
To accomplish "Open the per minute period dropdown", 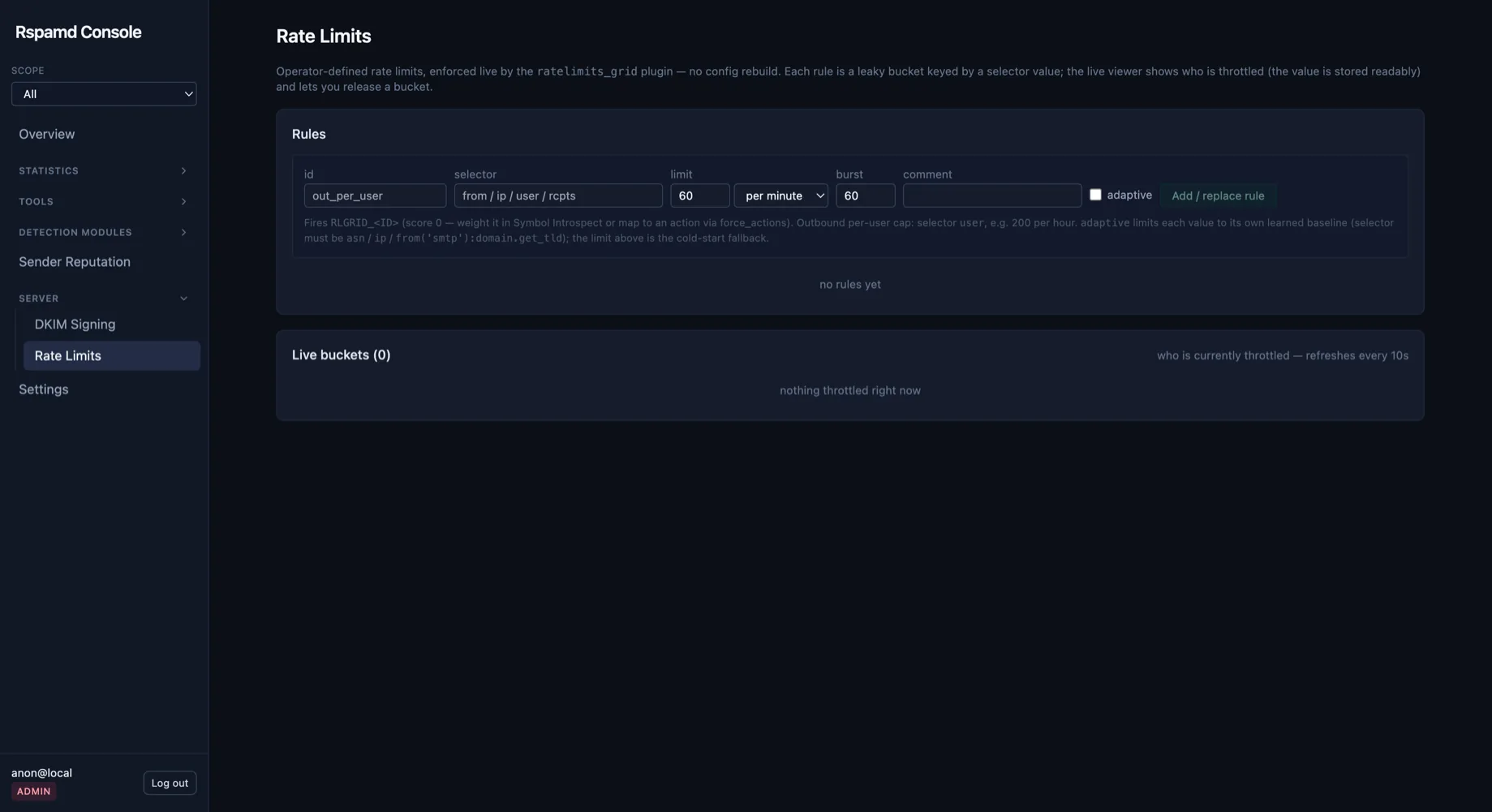I will click(781, 195).
